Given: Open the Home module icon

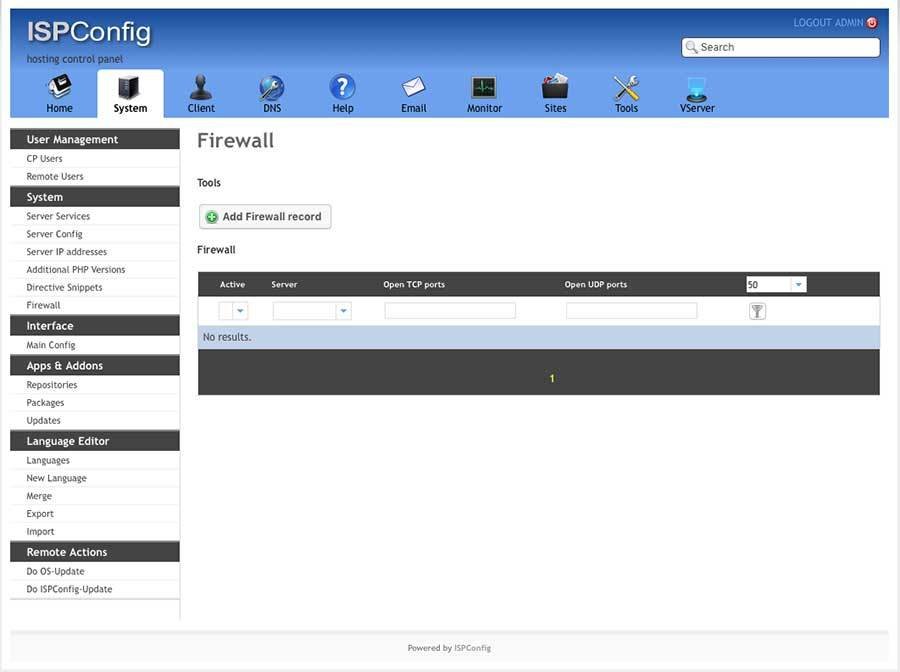Looking at the screenshot, I should [59, 87].
